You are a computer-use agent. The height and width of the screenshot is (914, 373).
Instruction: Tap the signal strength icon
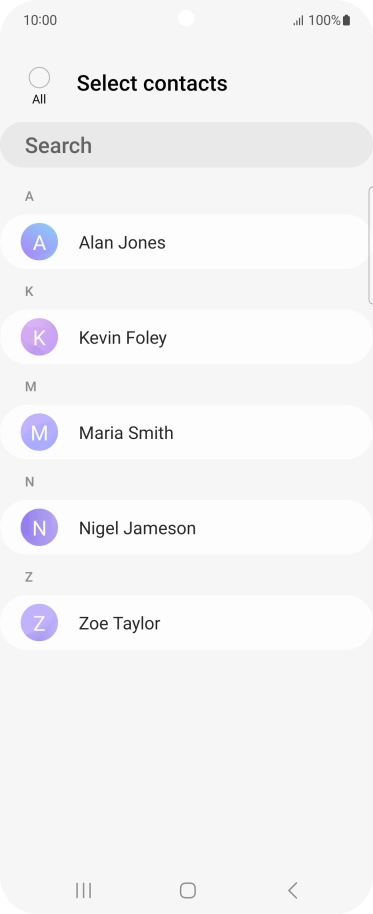pyautogui.click(x=298, y=21)
